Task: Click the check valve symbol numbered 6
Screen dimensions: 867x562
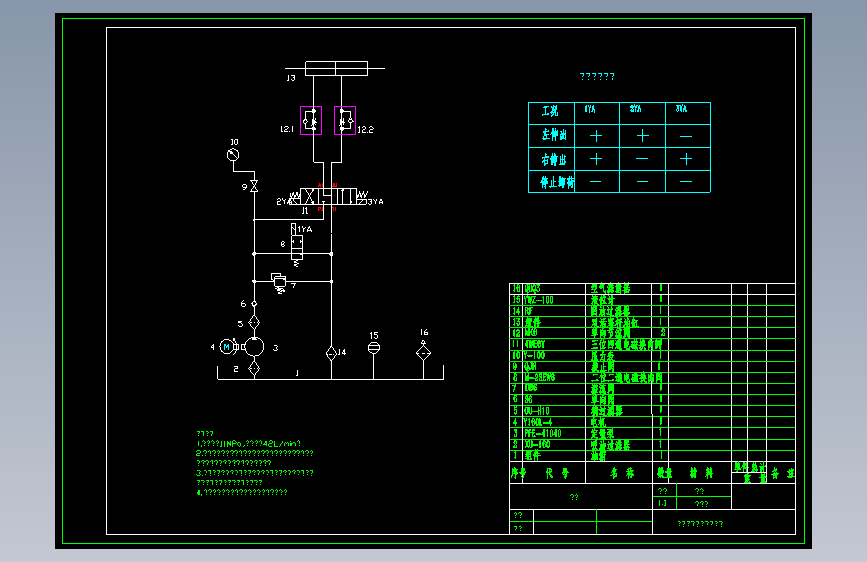Action: tap(254, 304)
